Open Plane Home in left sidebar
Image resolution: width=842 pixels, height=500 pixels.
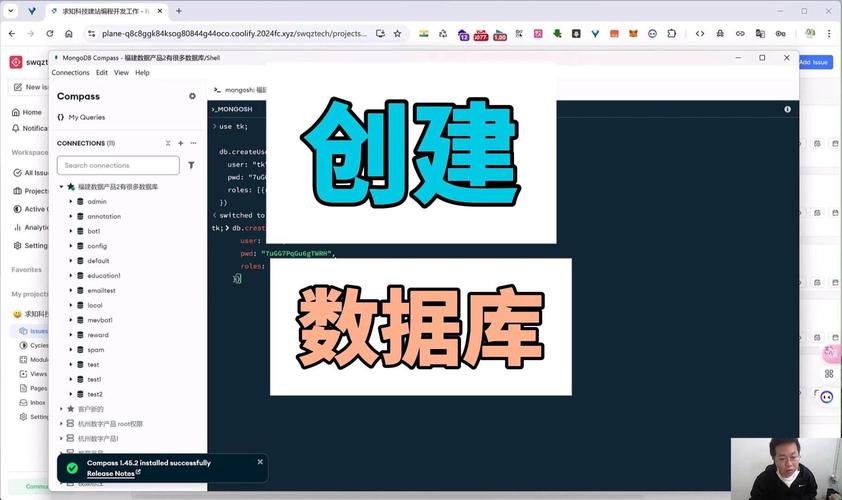pyautogui.click(x=27, y=112)
